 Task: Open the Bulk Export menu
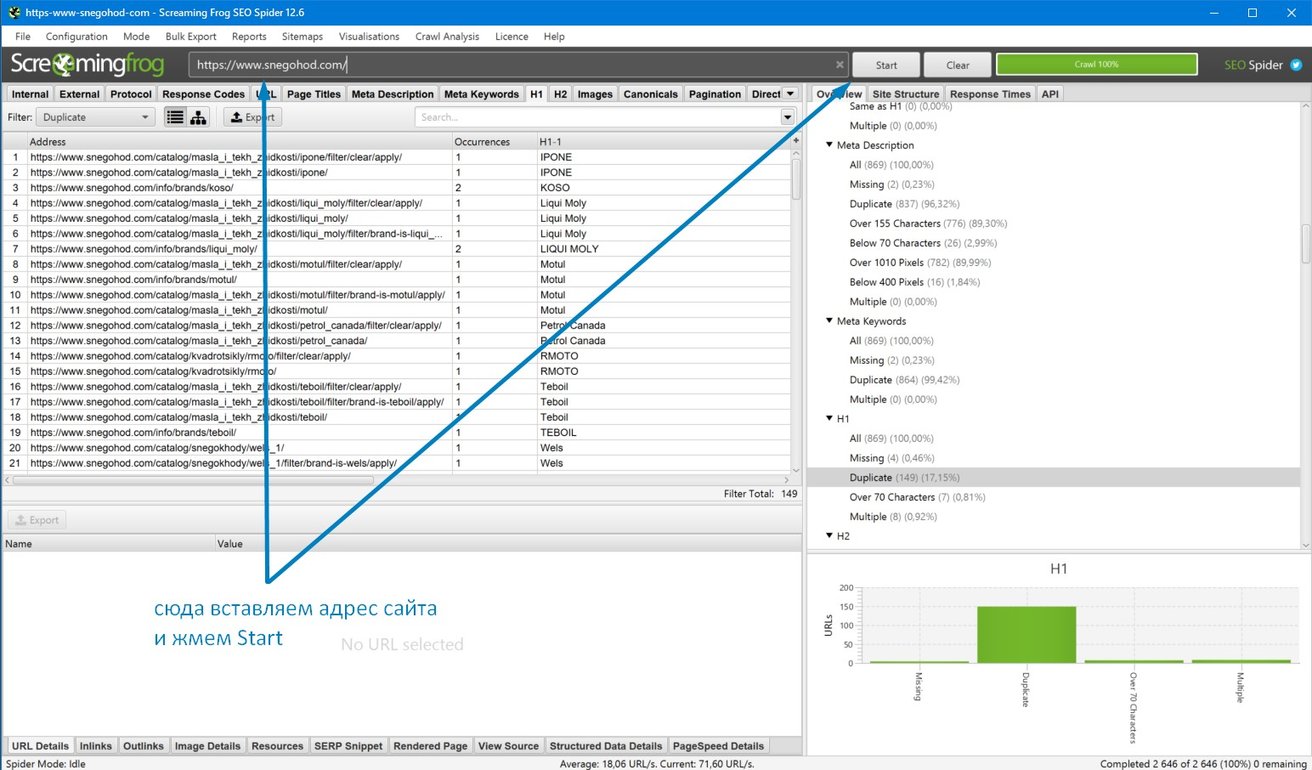[191, 36]
